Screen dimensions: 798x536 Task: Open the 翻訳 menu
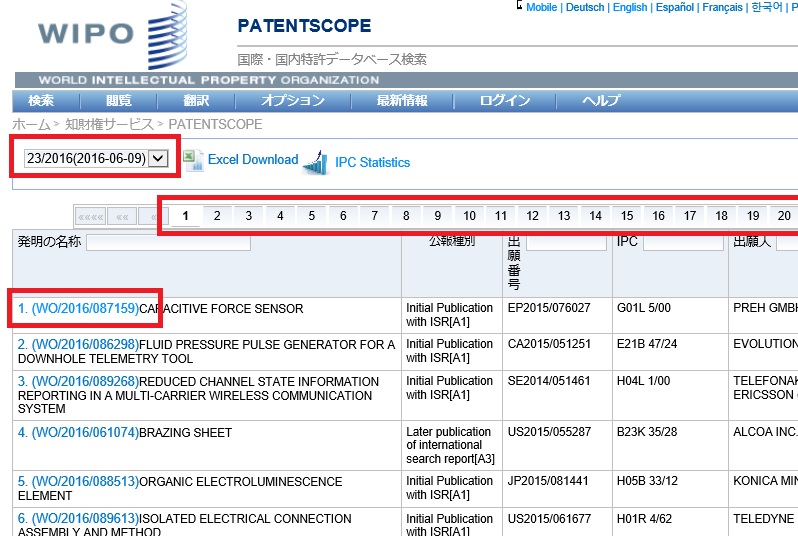[196, 100]
